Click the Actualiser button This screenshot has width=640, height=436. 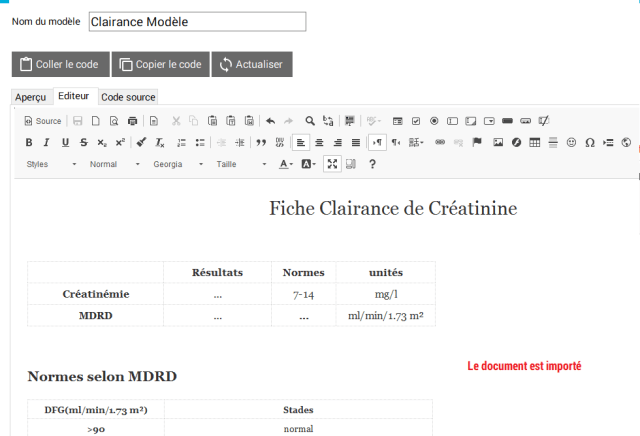coord(252,64)
